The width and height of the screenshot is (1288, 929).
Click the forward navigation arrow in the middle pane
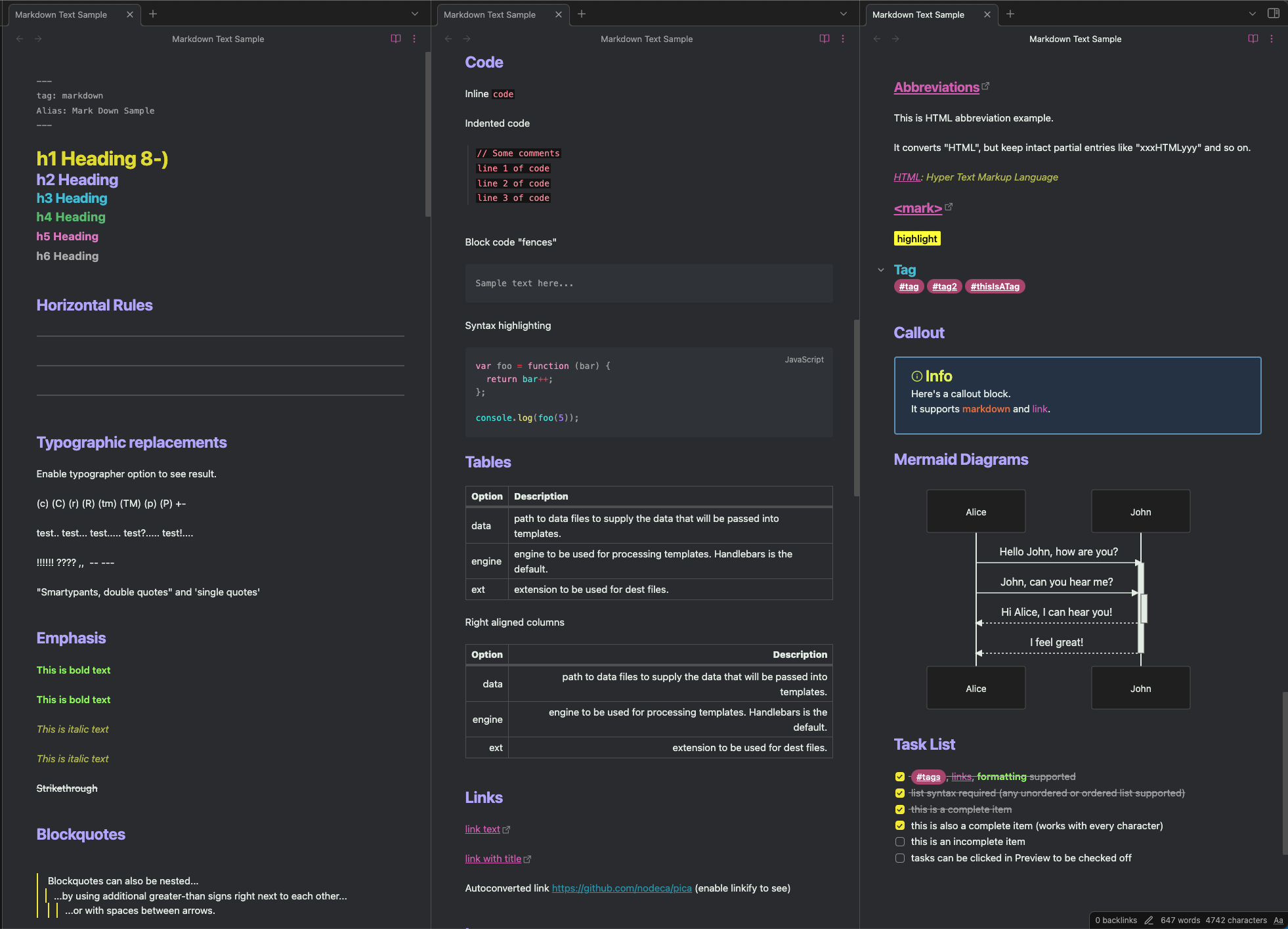coord(467,39)
